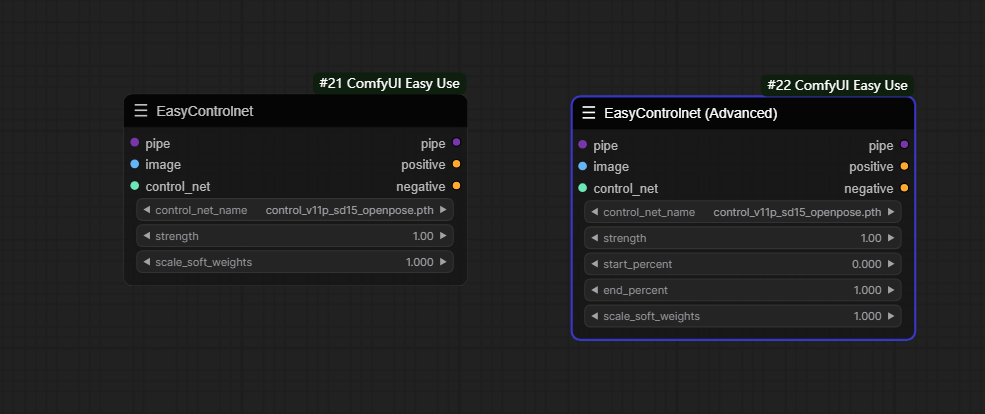This screenshot has height=414, width=985.
Task: Click the purple pipe input port on EasyControlnet
Action: coord(134,143)
